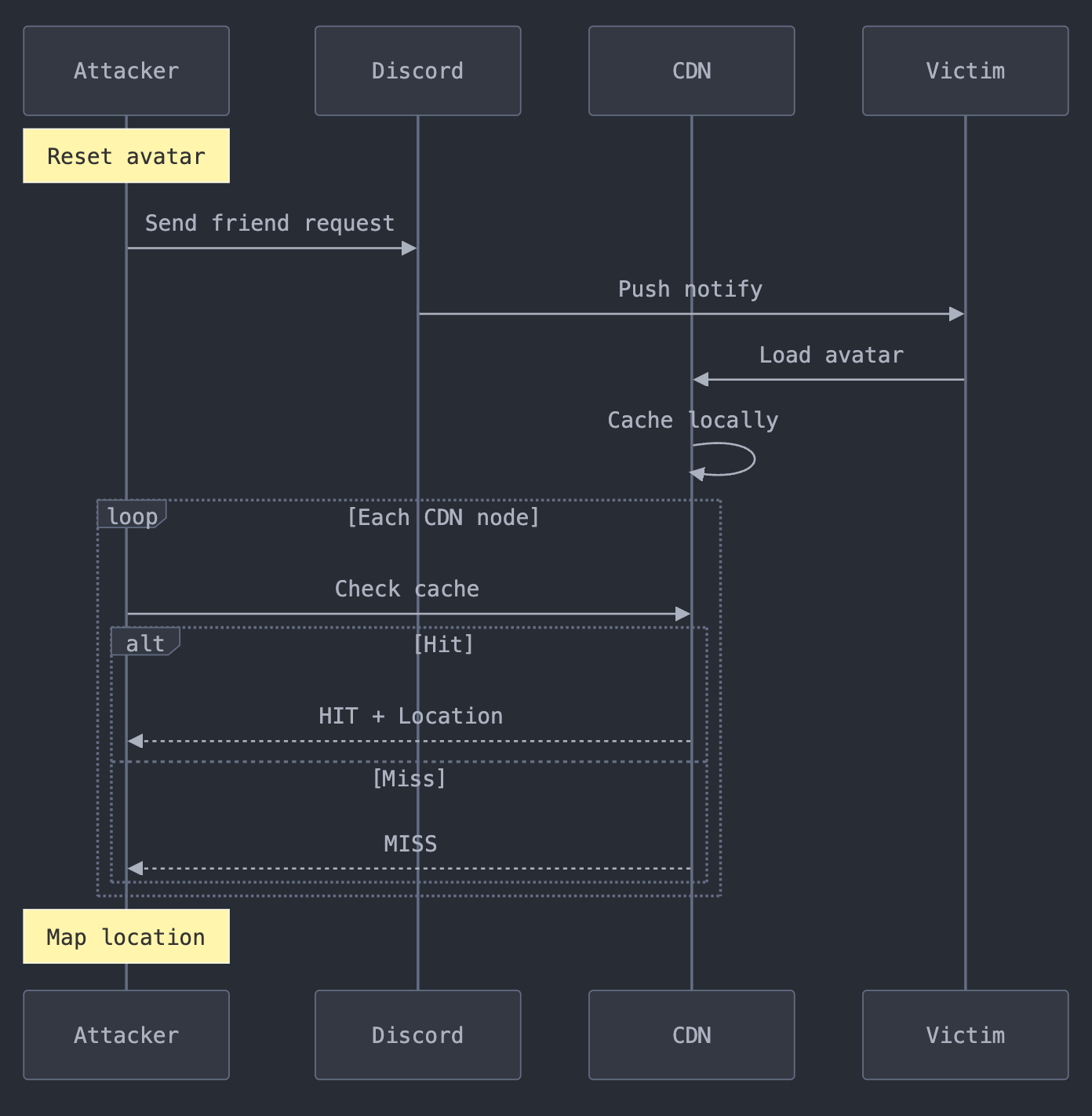The height and width of the screenshot is (1116, 1092).
Task: Select the [Miss] branch condition label
Action: [x=409, y=779]
